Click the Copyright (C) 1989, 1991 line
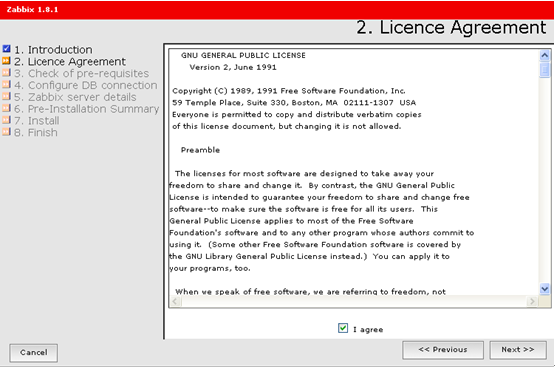This screenshot has width=555, height=367. point(289,91)
